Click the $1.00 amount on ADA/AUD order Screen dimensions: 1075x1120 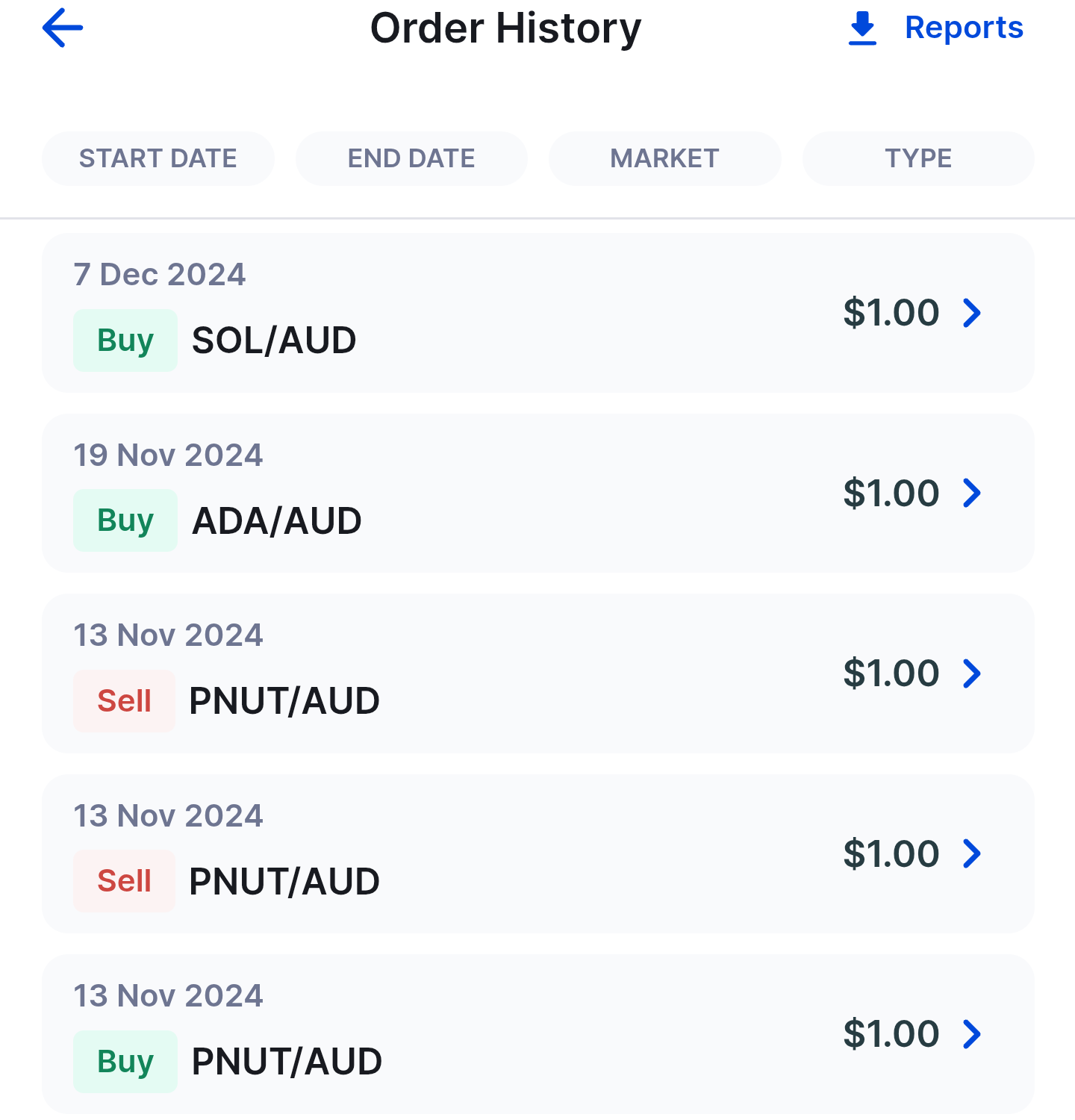point(891,493)
